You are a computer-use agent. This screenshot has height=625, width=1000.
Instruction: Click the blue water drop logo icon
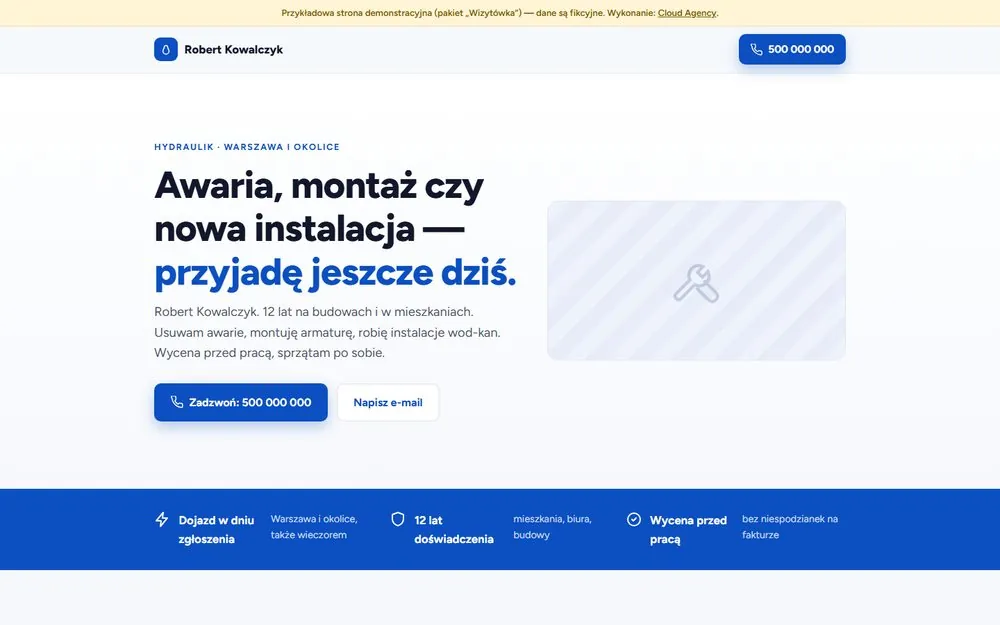(166, 49)
